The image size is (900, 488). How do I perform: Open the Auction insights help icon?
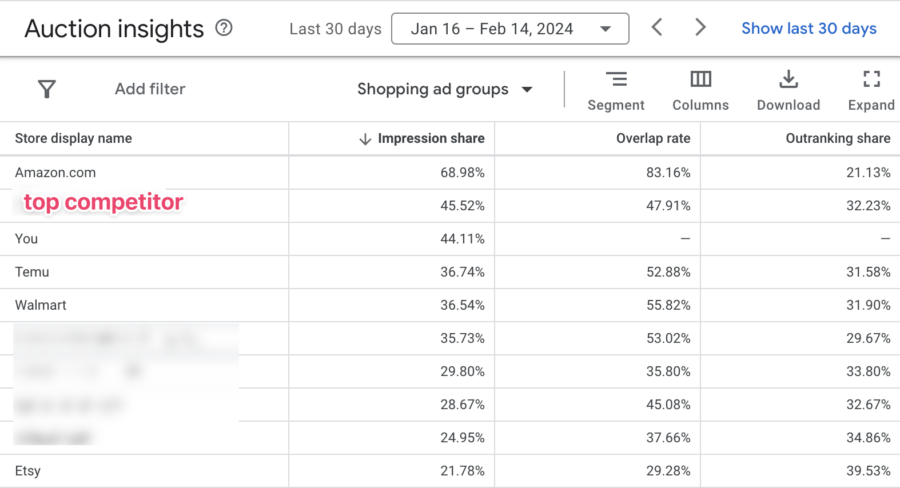click(224, 28)
